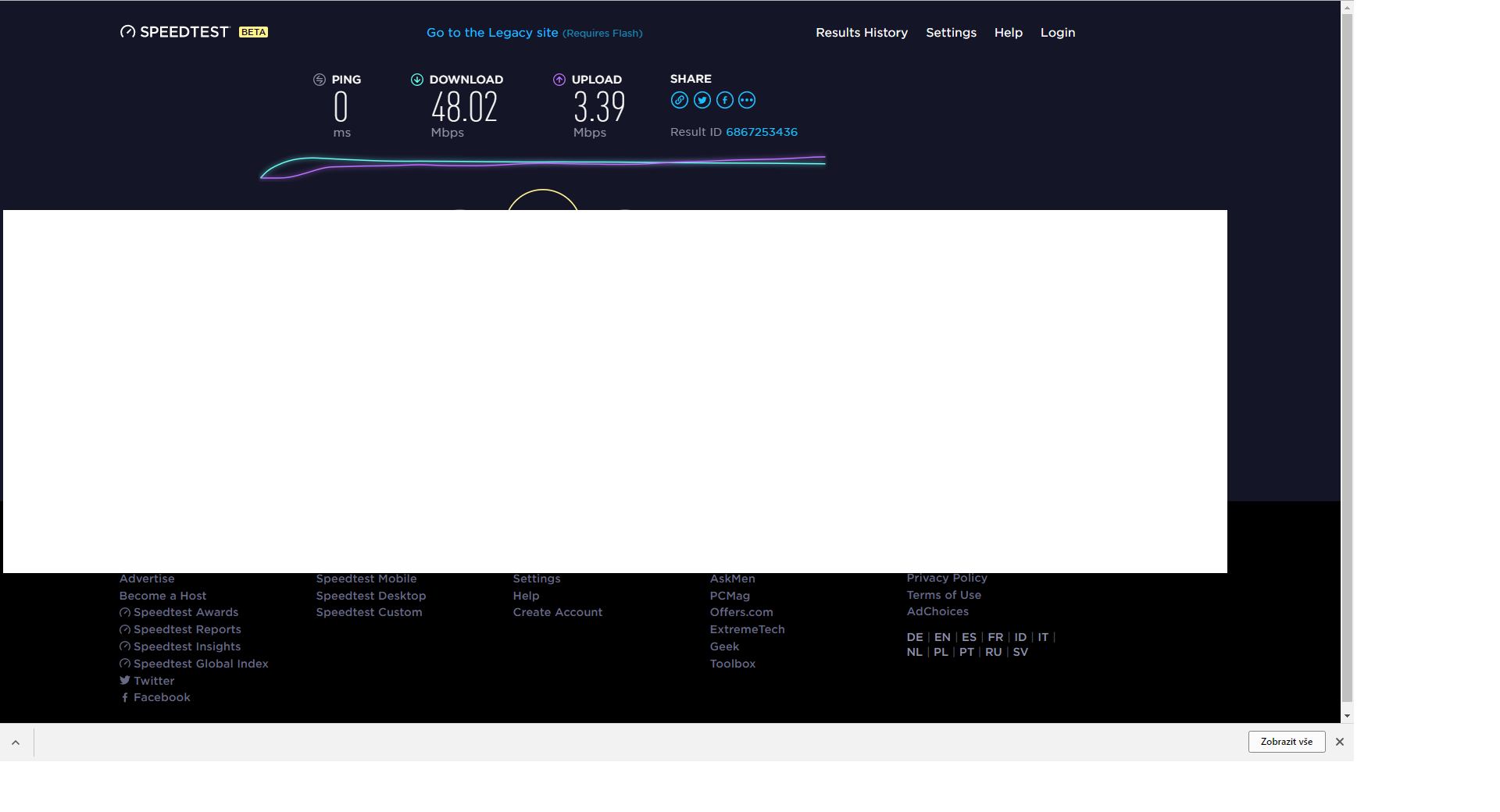Open more share options ellipsis icon

pos(747,100)
